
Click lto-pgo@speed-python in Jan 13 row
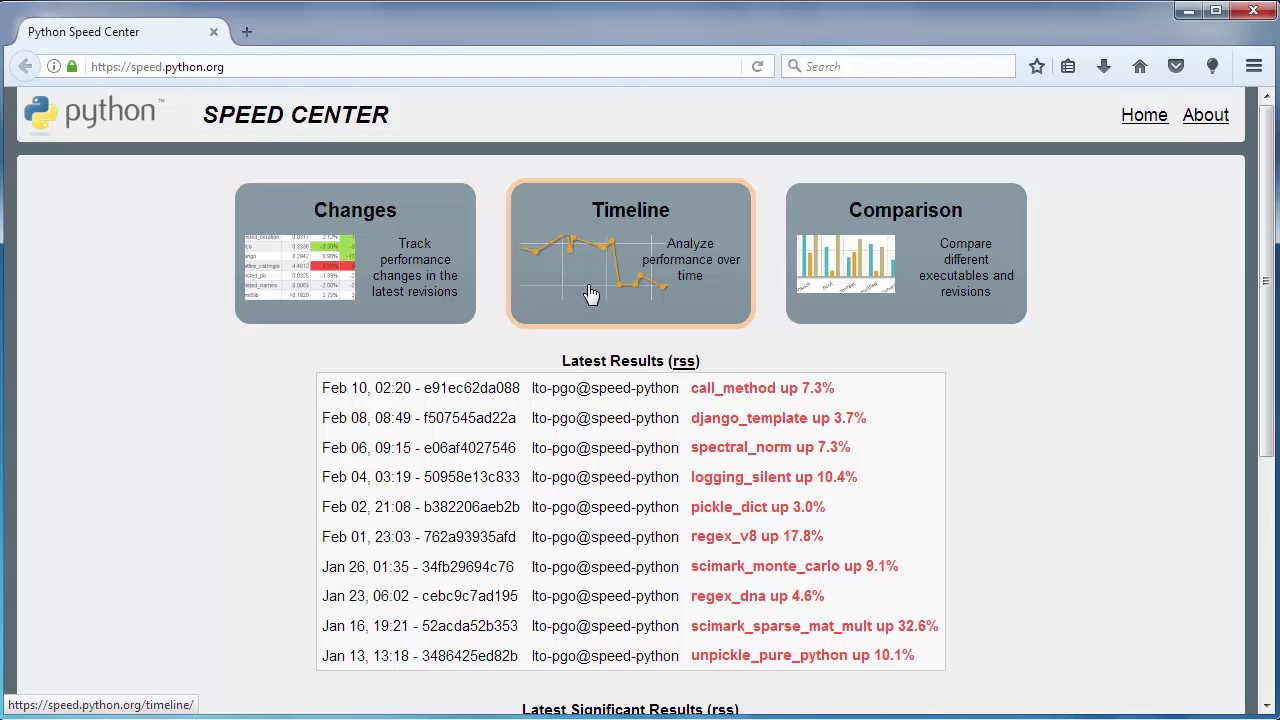(605, 655)
